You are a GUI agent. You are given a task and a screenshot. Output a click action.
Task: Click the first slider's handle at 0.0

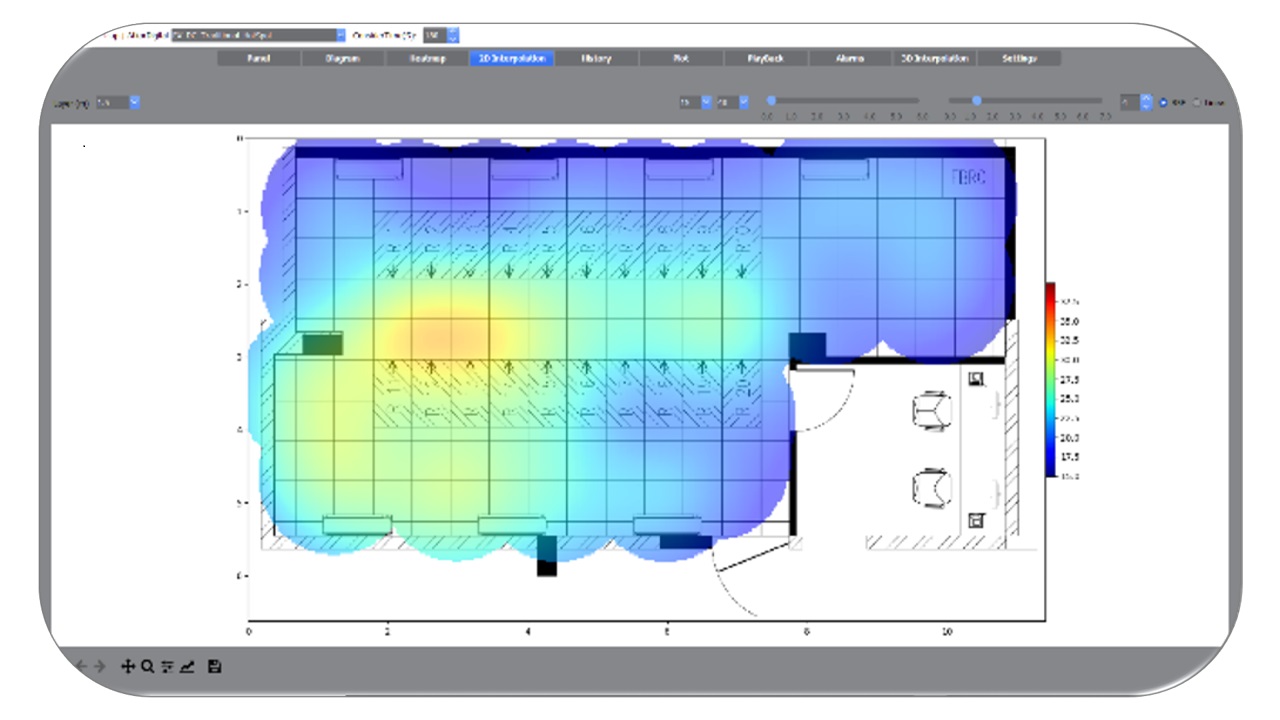pos(771,100)
